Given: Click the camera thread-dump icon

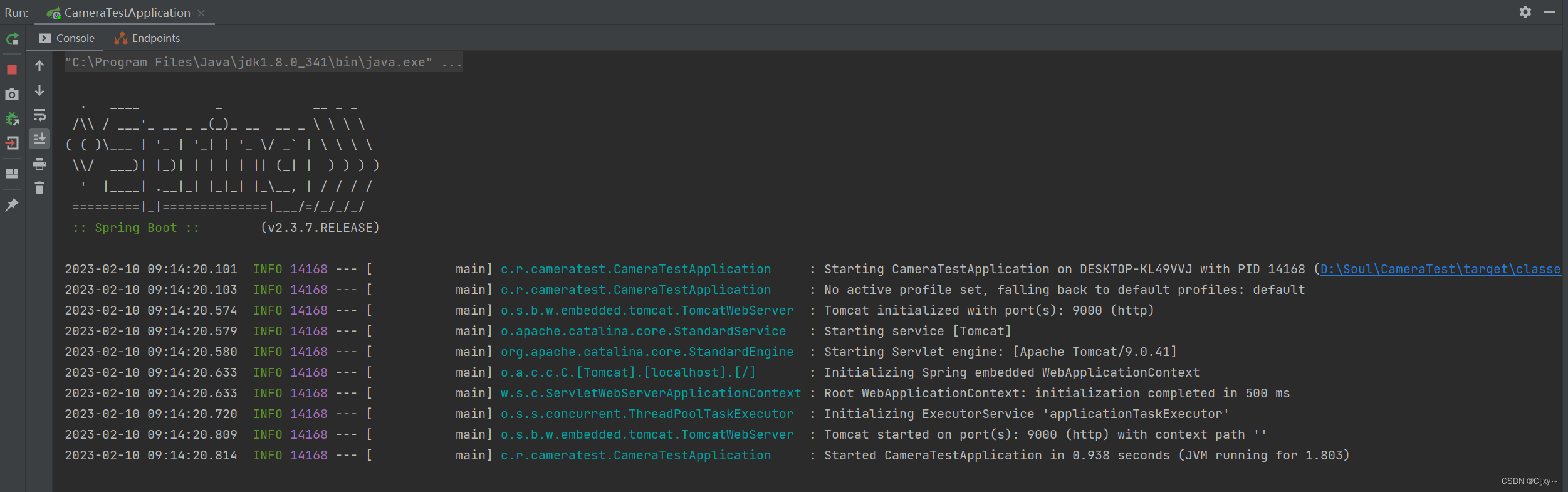Looking at the screenshot, I should coord(12,94).
